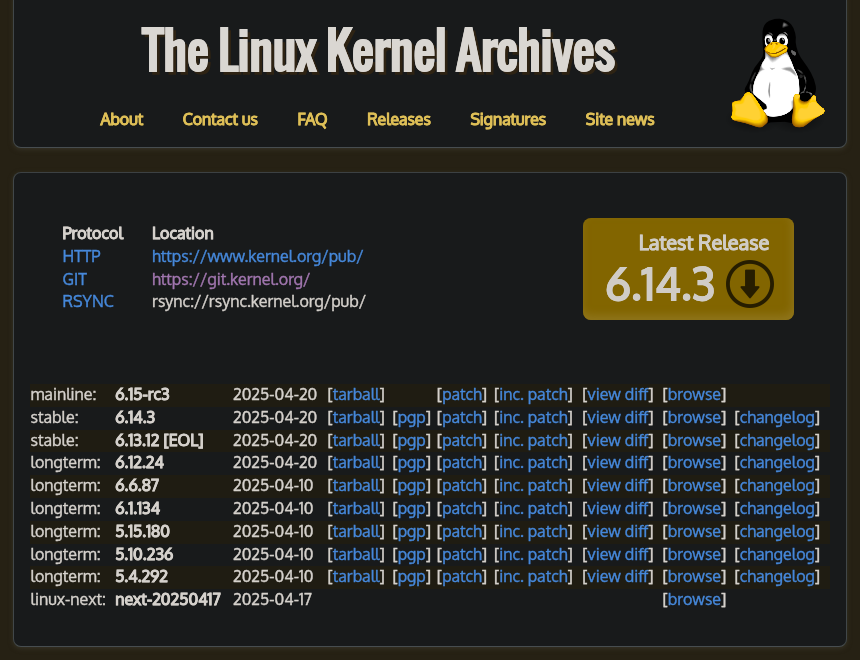Select date 2025-04-17 in linux-next row
This screenshot has width=860, height=660.
pyautogui.click(x=273, y=600)
